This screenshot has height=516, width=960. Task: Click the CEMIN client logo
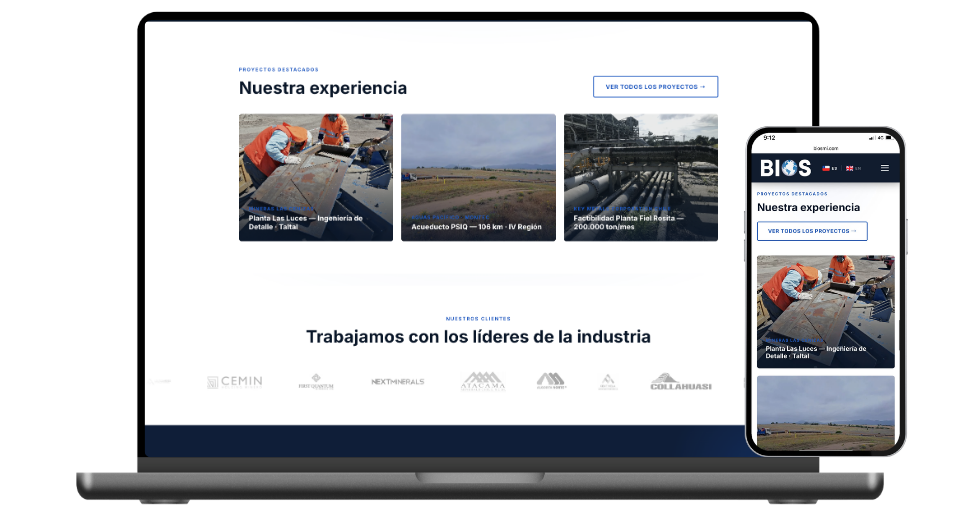click(234, 382)
